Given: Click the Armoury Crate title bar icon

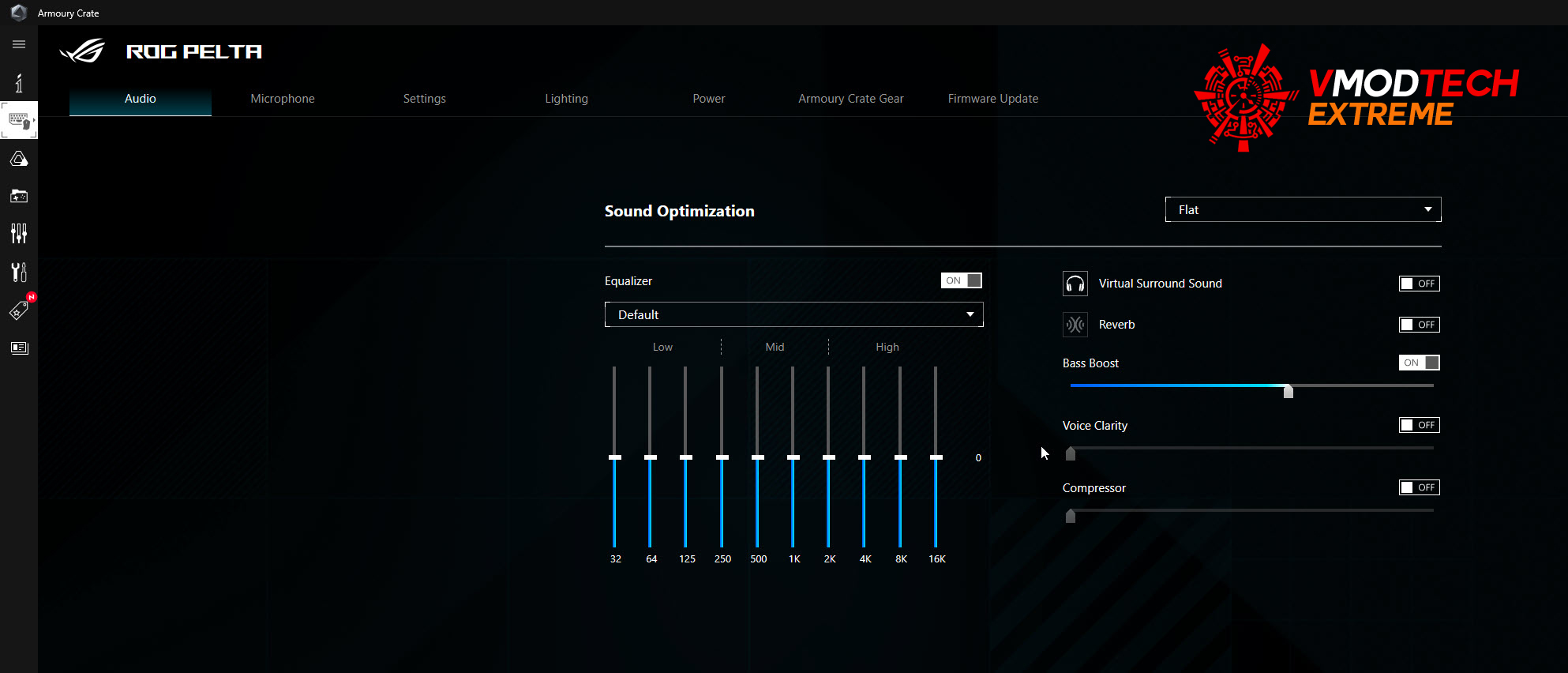Looking at the screenshot, I should [x=19, y=13].
